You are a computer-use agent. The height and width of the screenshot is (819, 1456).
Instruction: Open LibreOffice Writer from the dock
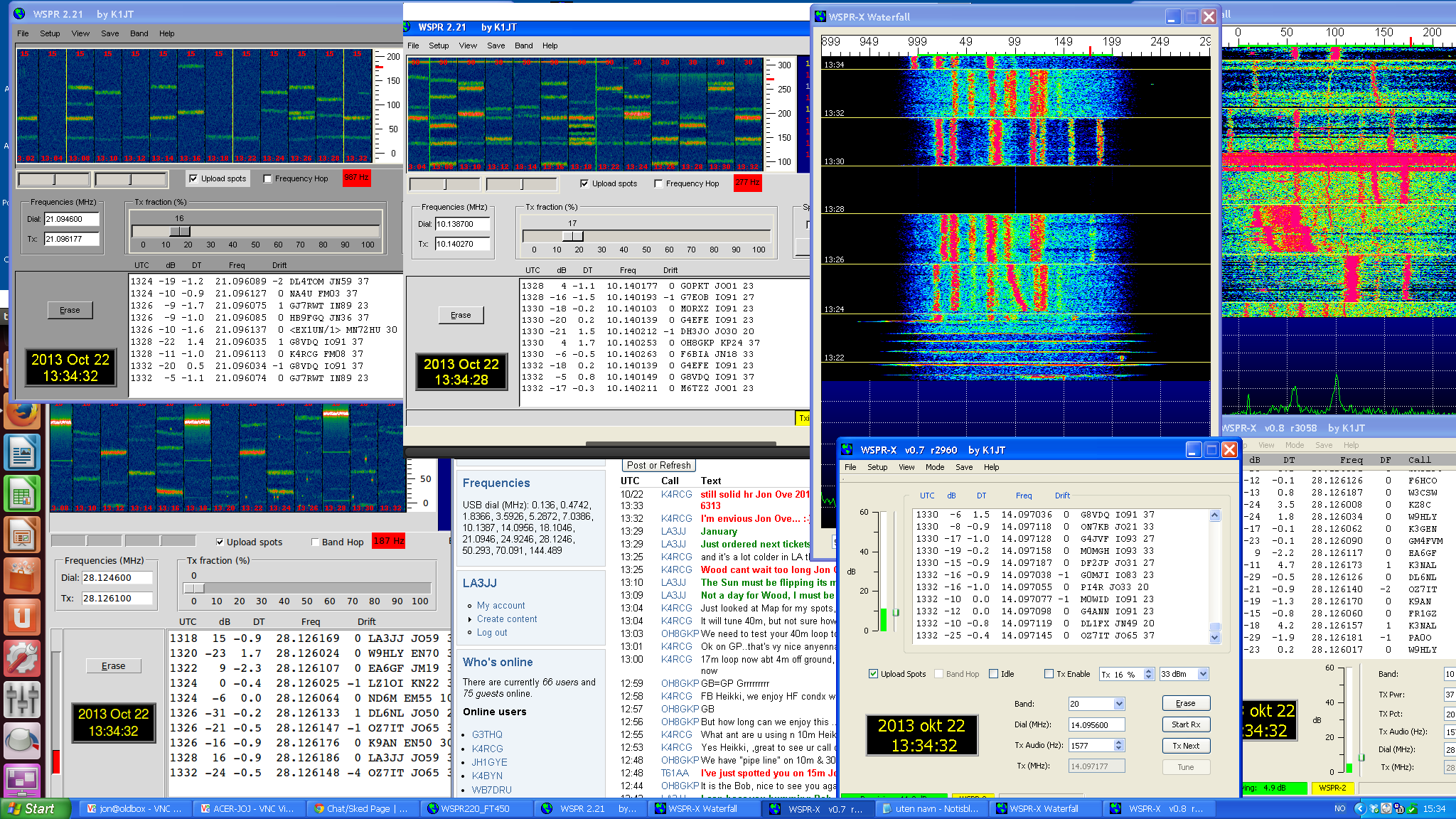[23, 453]
